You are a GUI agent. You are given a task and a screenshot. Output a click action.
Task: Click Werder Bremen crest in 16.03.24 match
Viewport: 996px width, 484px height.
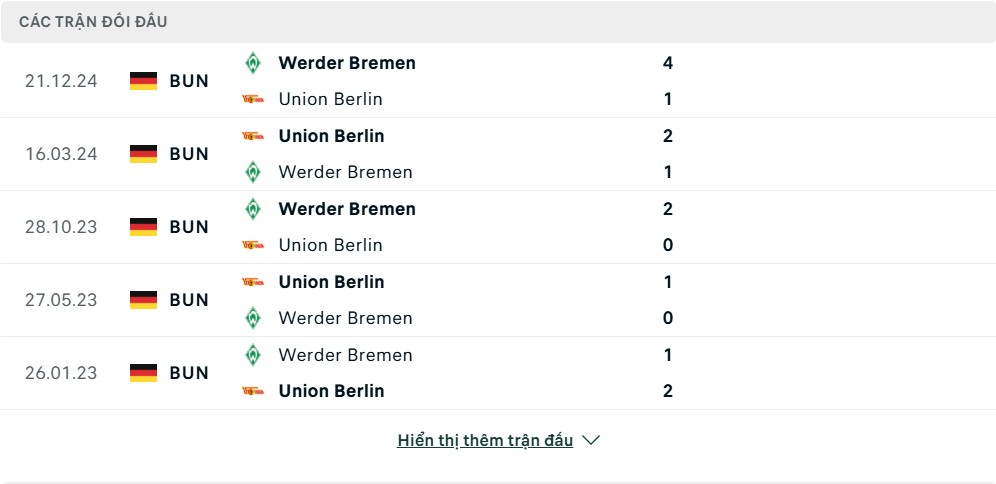click(x=253, y=172)
